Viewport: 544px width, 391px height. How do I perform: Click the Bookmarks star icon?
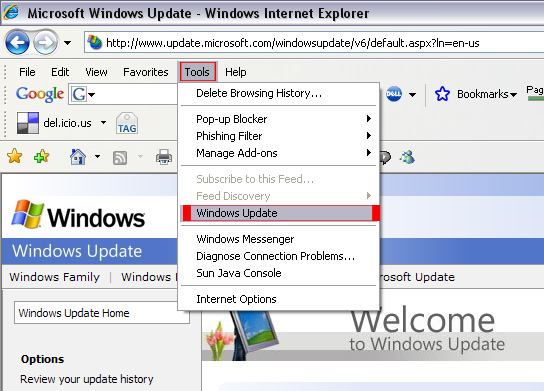pos(442,94)
